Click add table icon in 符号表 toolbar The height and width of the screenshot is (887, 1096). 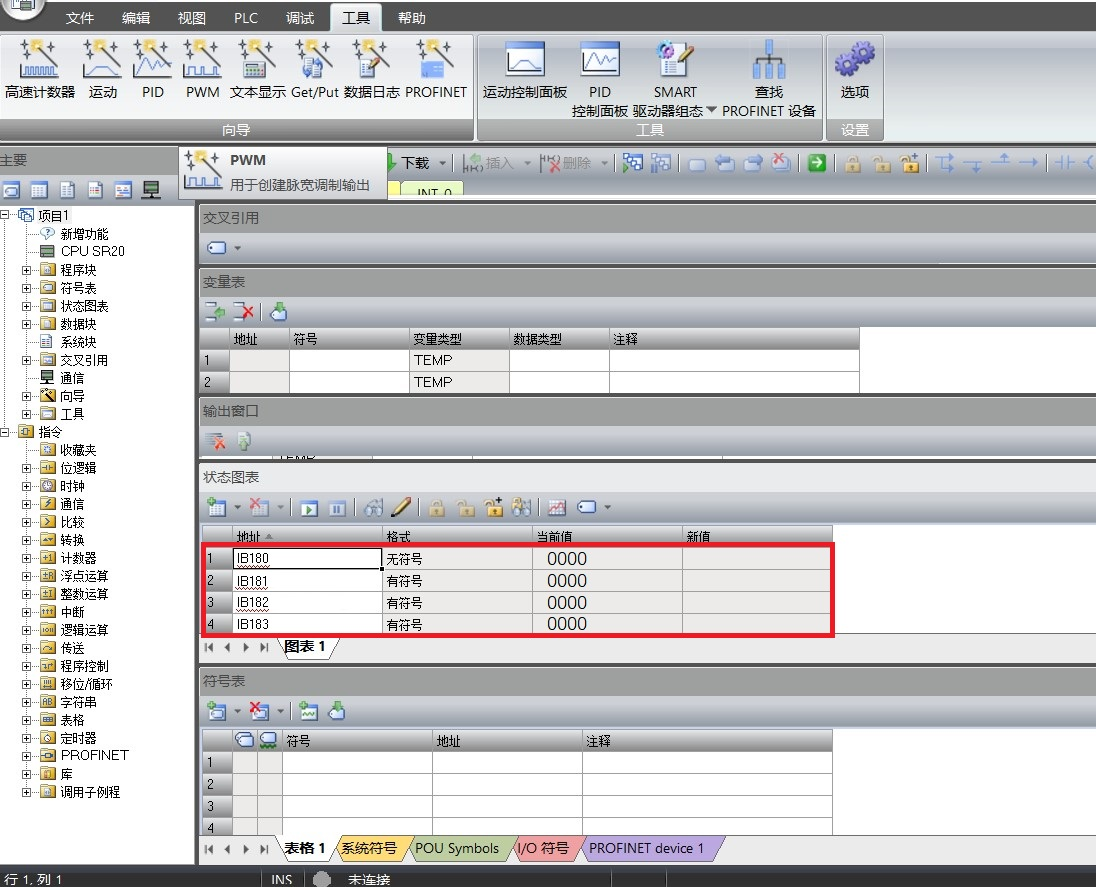point(217,712)
